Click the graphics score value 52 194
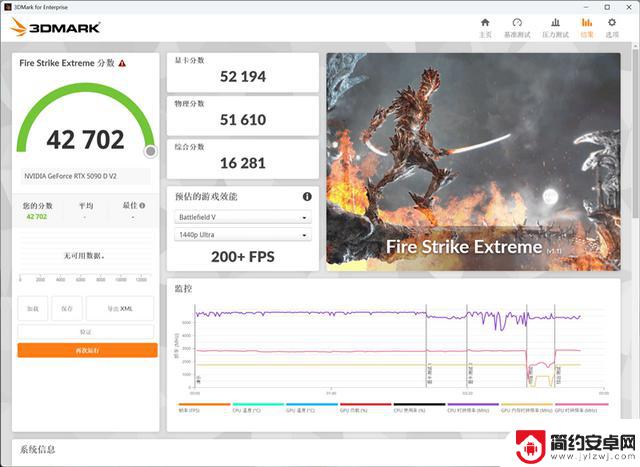 tap(243, 77)
